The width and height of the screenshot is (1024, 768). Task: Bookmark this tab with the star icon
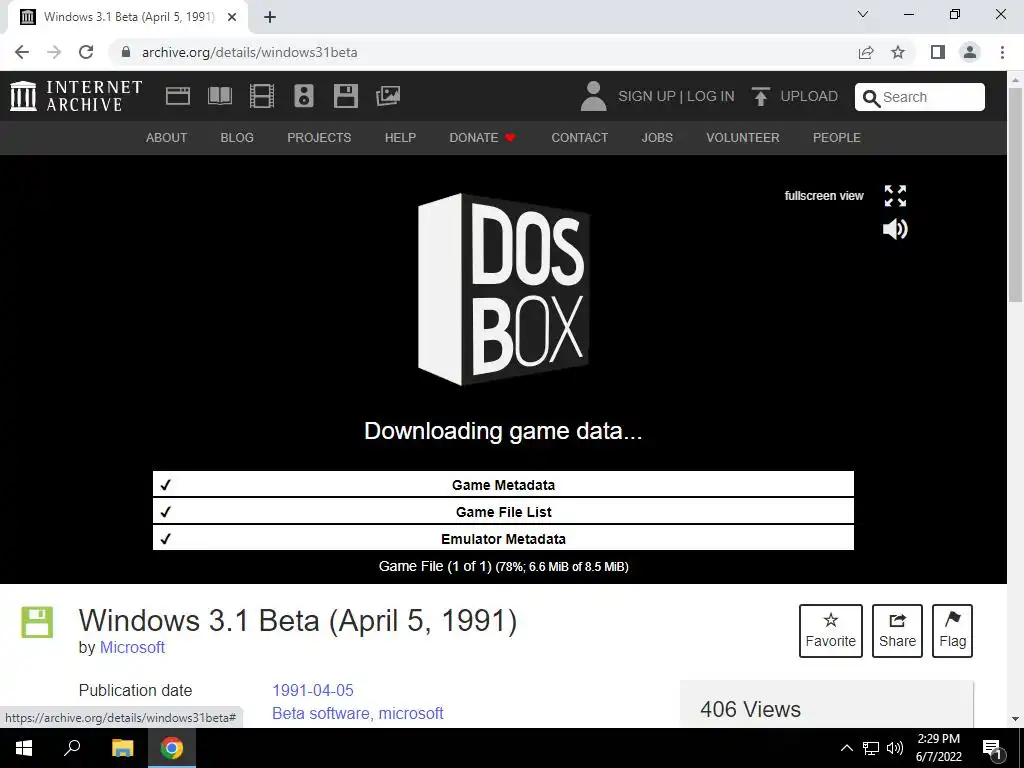tap(898, 52)
